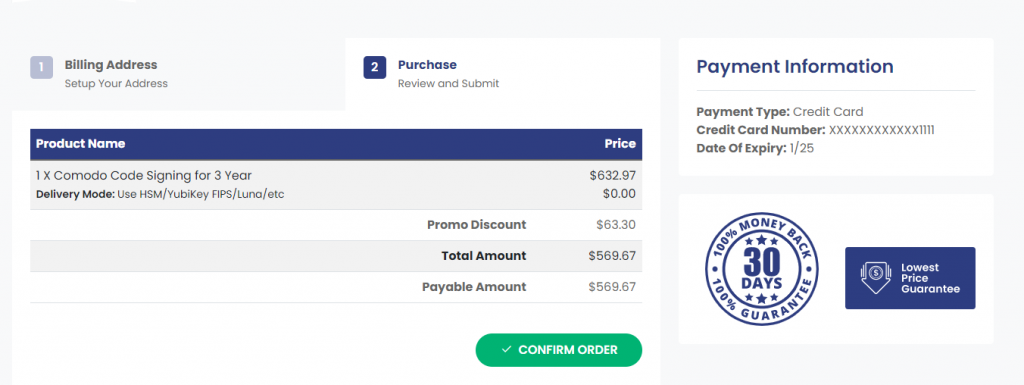This screenshot has height=385, width=1024.
Task: Click the Price column header
Action: (x=620, y=144)
